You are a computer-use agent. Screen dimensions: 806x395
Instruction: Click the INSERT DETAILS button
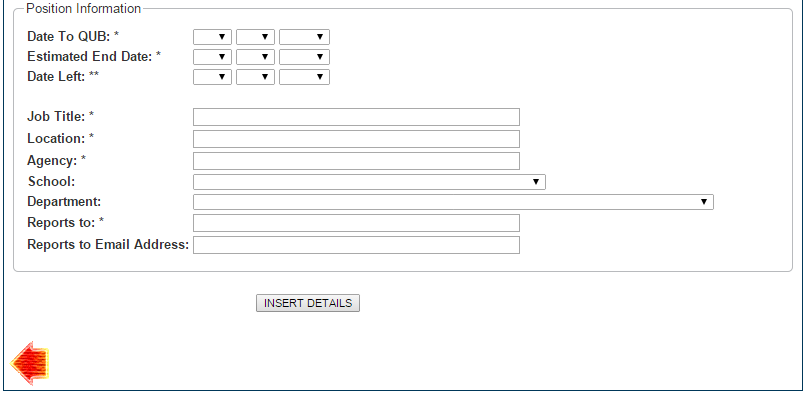(308, 303)
